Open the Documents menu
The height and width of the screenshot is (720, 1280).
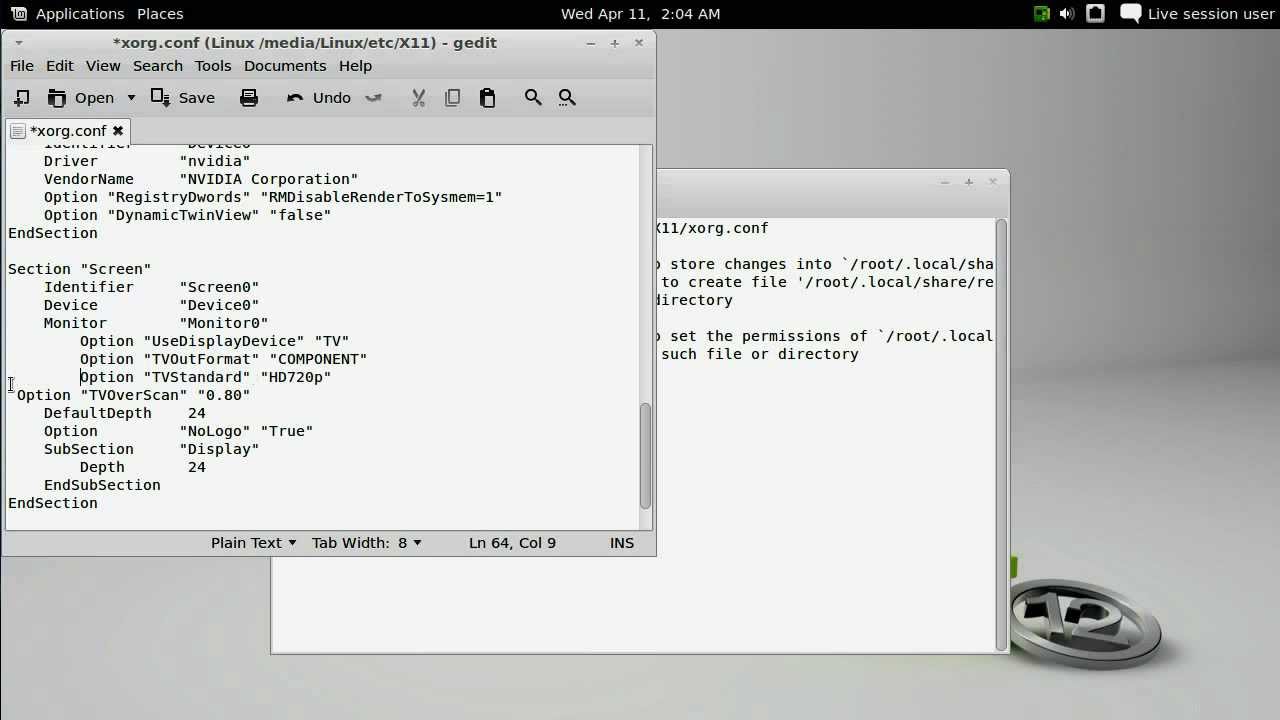[x=285, y=65]
